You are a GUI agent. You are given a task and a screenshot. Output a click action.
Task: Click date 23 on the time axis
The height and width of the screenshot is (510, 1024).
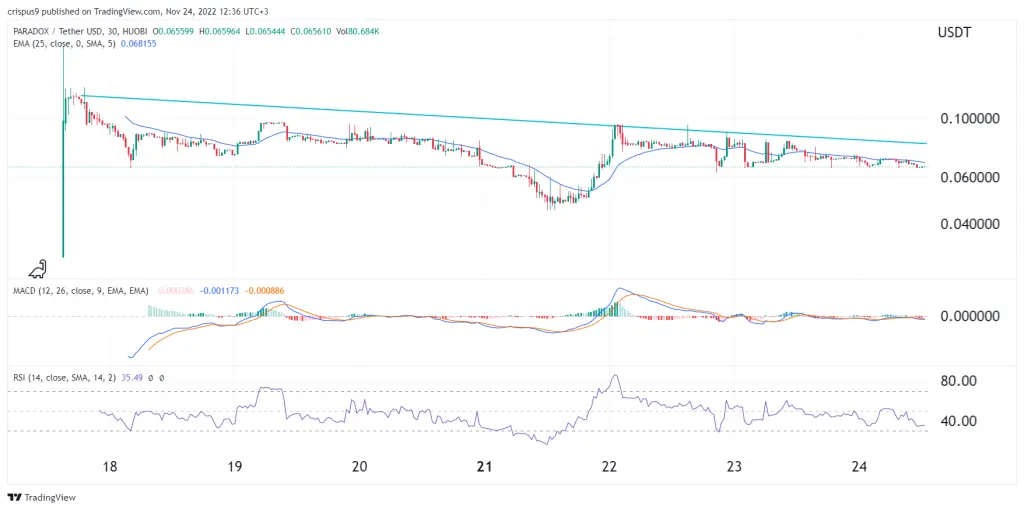pyautogui.click(x=735, y=466)
